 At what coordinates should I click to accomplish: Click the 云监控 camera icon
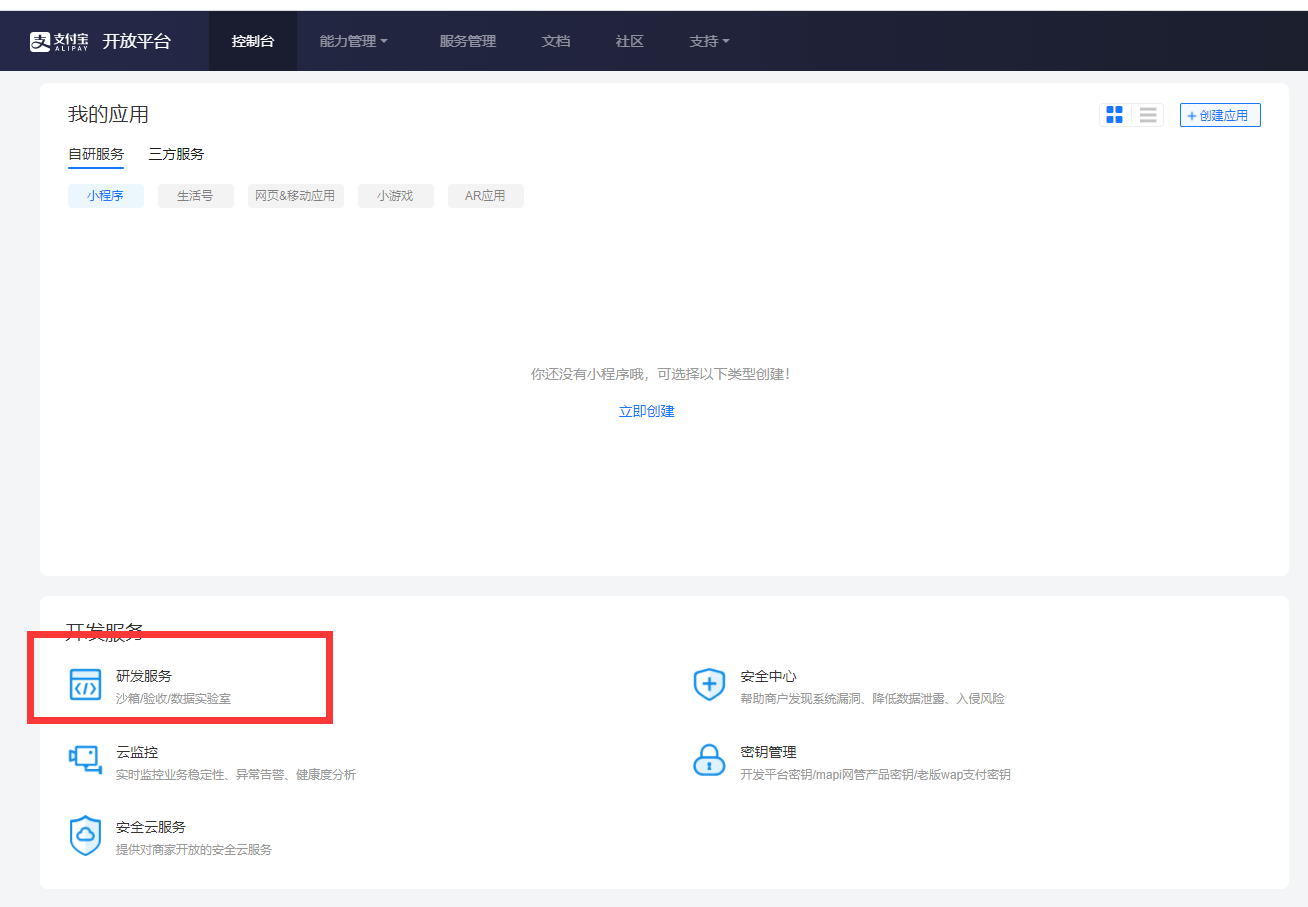85,760
